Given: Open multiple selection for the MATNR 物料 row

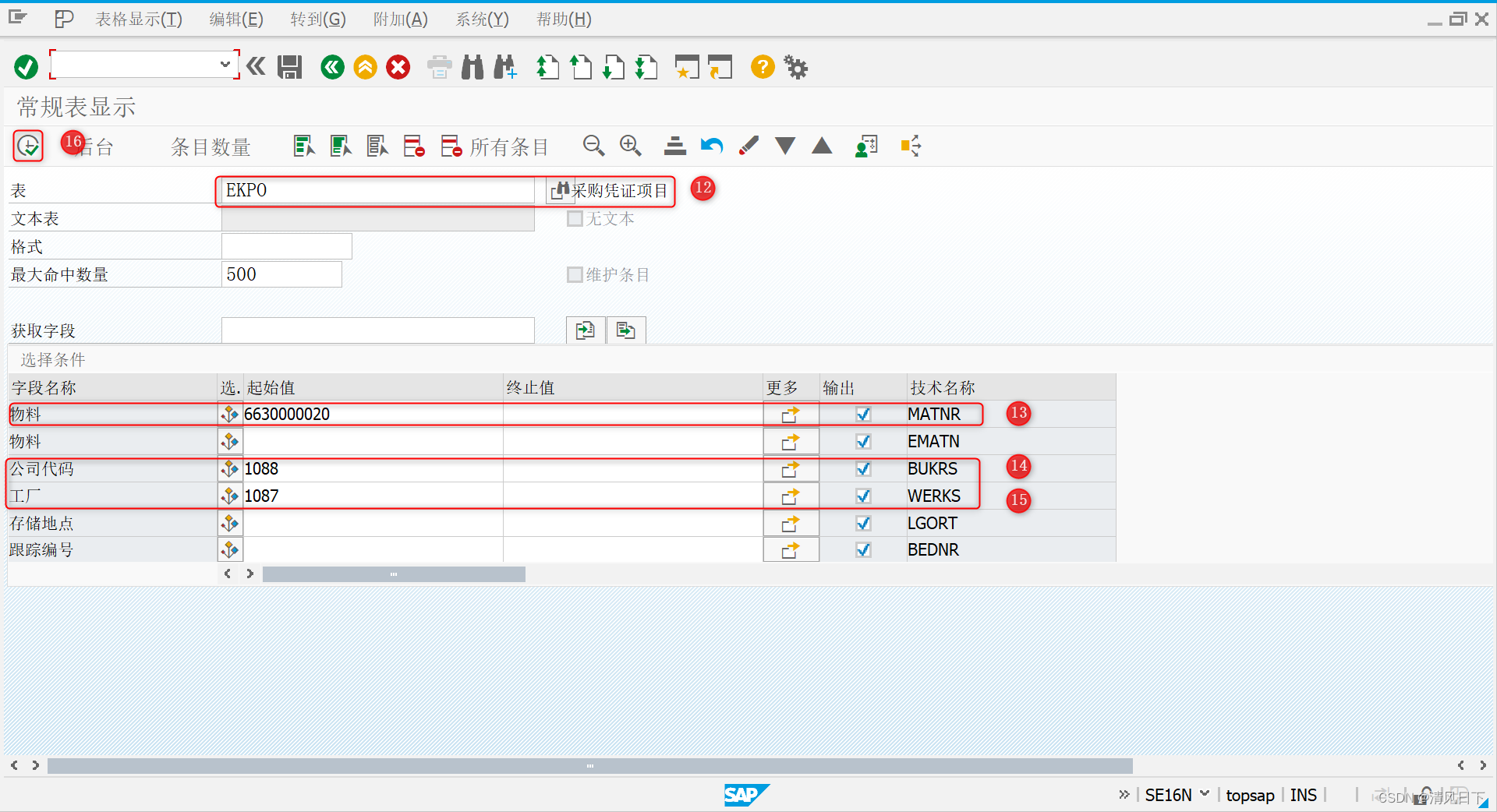Looking at the screenshot, I should point(229,414).
